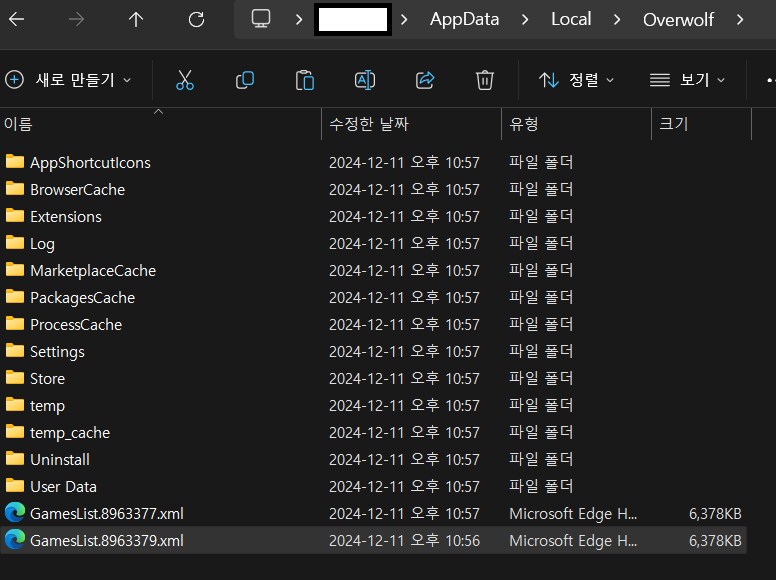This screenshot has height=580, width=776.
Task: Click the 6,378KB size of GamesList.8963377.xml
Action: click(715, 514)
